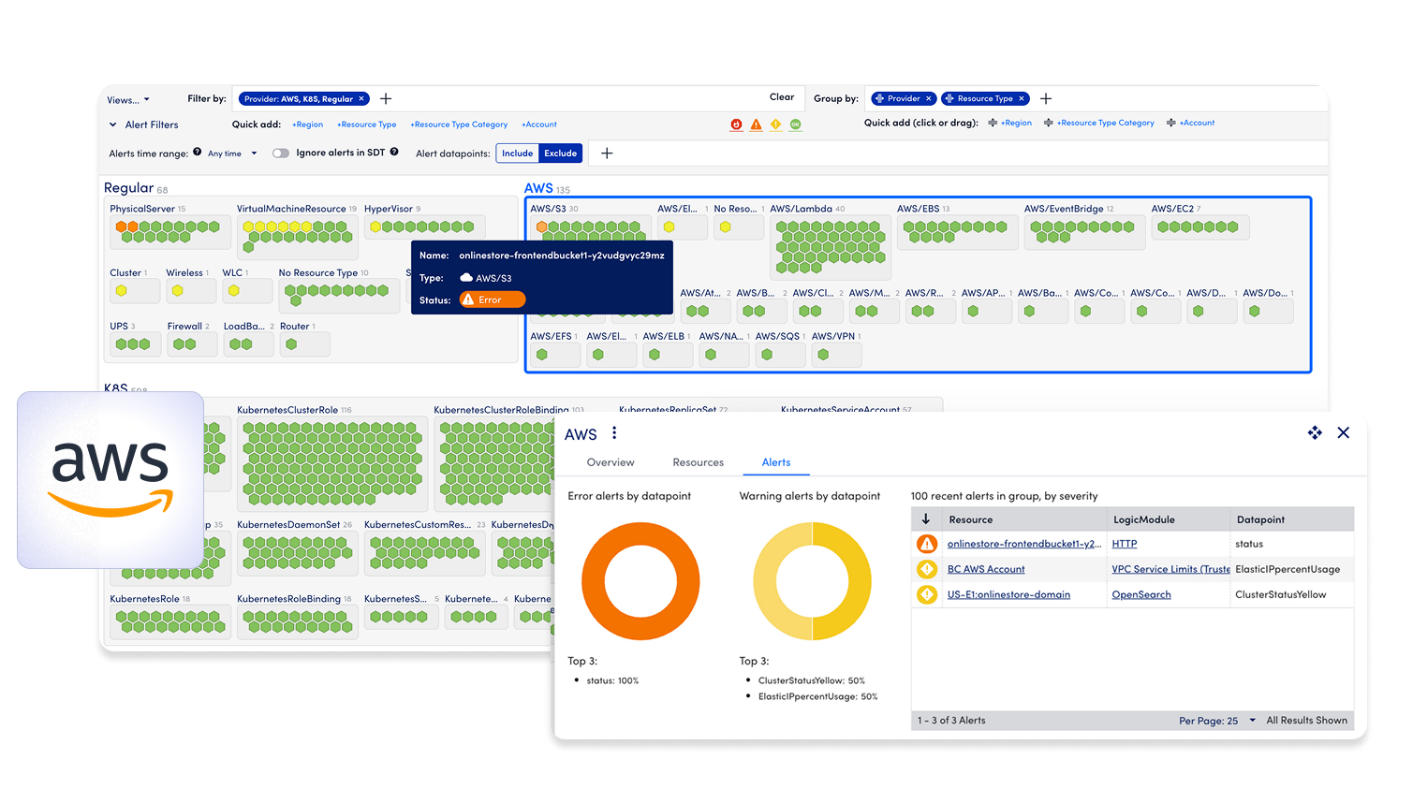Select the Alerts tab
This screenshot has width=1427, height=803.
[776, 462]
